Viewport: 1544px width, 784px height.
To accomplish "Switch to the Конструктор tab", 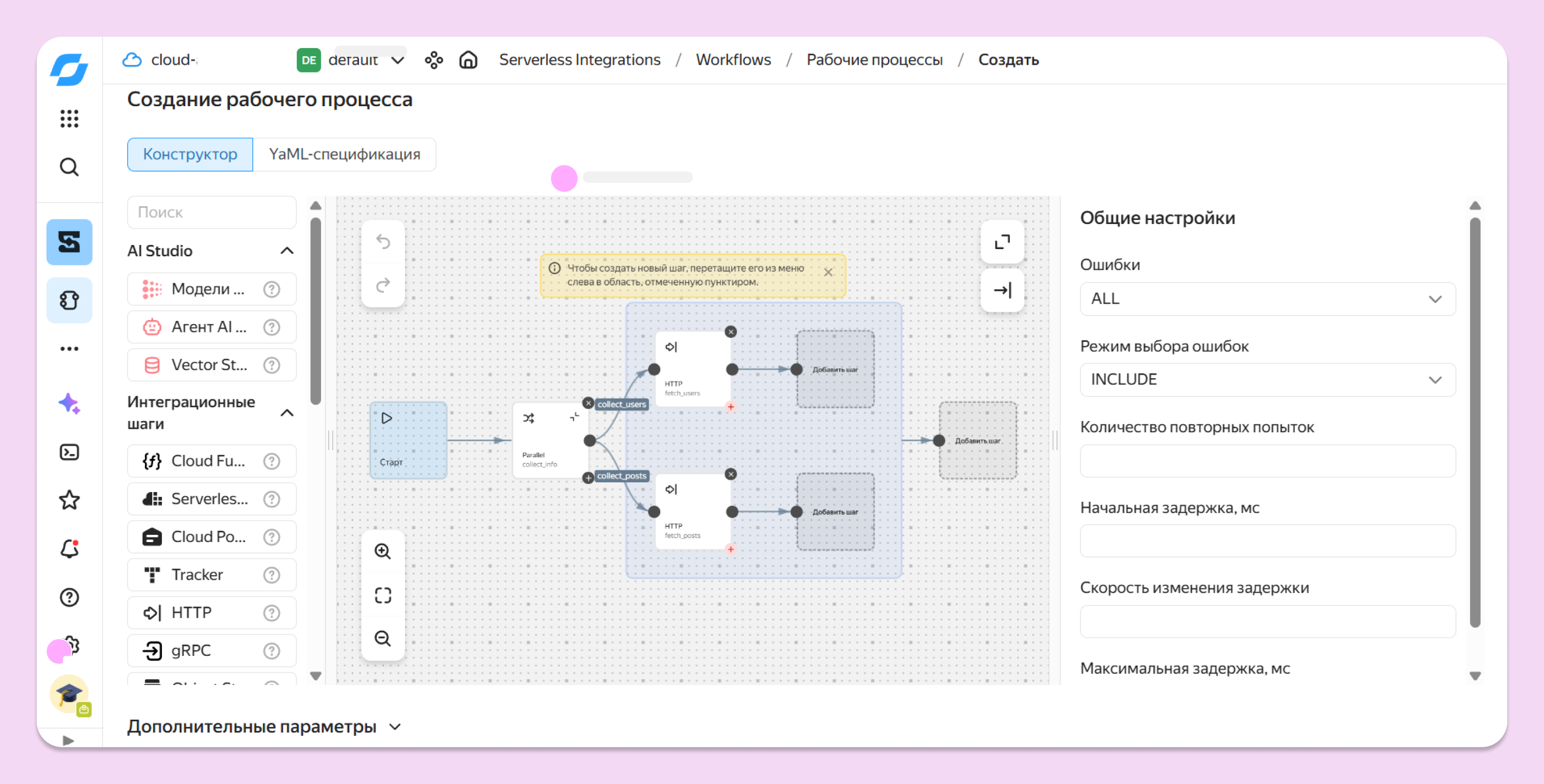I will click(x=190, y=154).
